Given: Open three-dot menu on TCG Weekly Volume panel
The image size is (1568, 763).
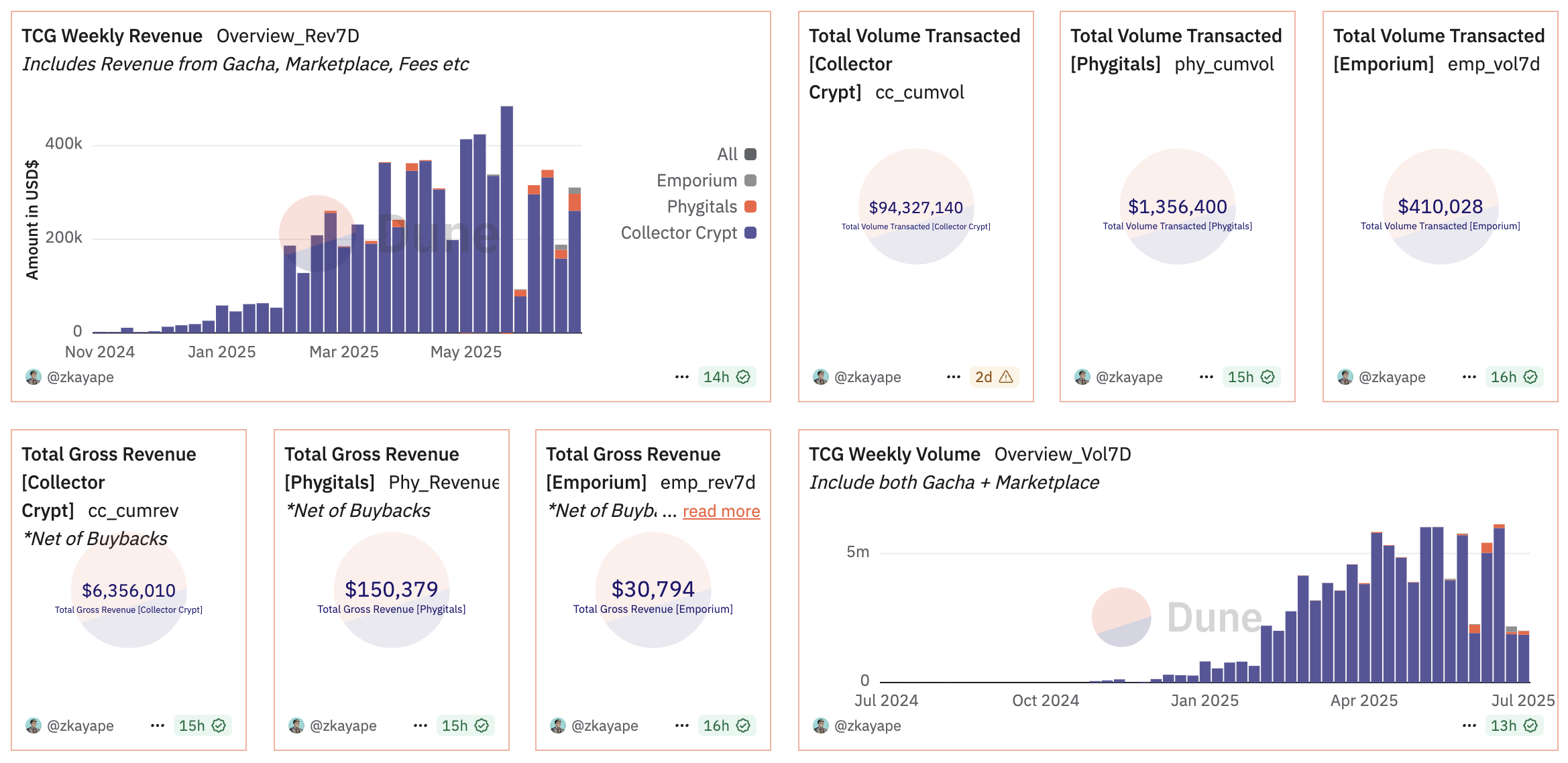Looking at the screenshot, I should click(1469, 725).
